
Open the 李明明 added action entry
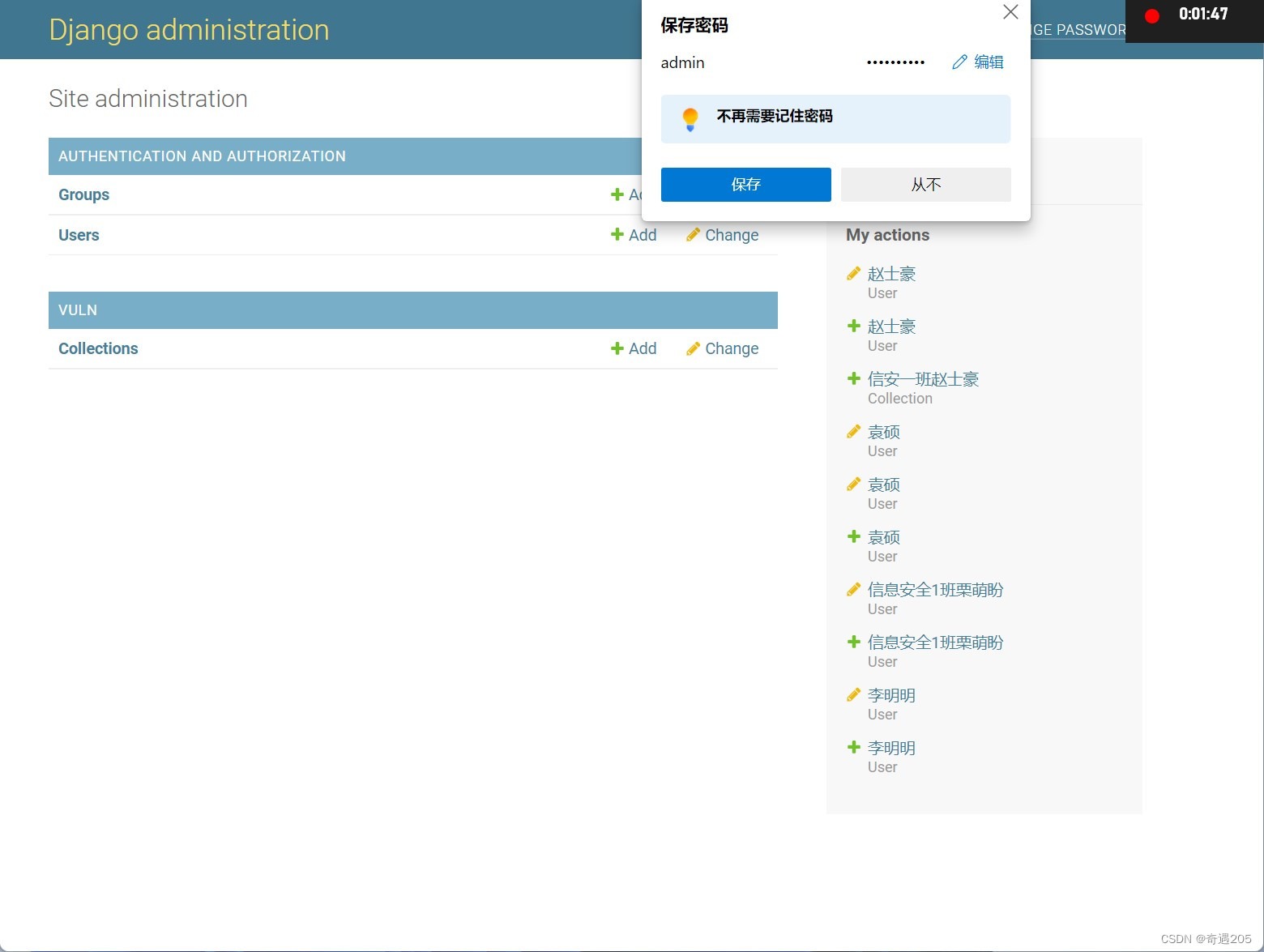click(891, 748)
